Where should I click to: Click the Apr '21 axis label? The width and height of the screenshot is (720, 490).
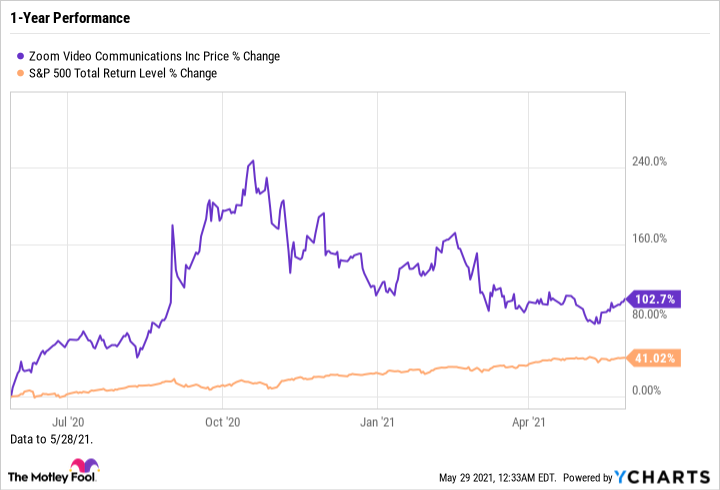pos(527,422)
